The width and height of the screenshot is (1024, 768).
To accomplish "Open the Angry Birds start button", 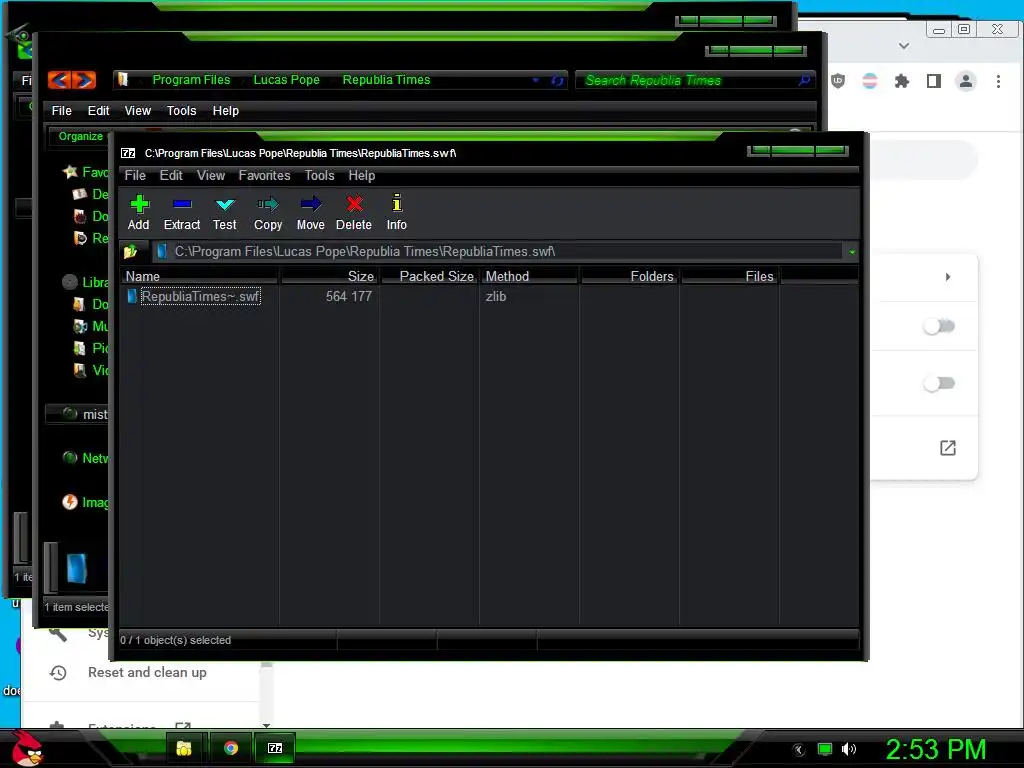I will 27,748.
